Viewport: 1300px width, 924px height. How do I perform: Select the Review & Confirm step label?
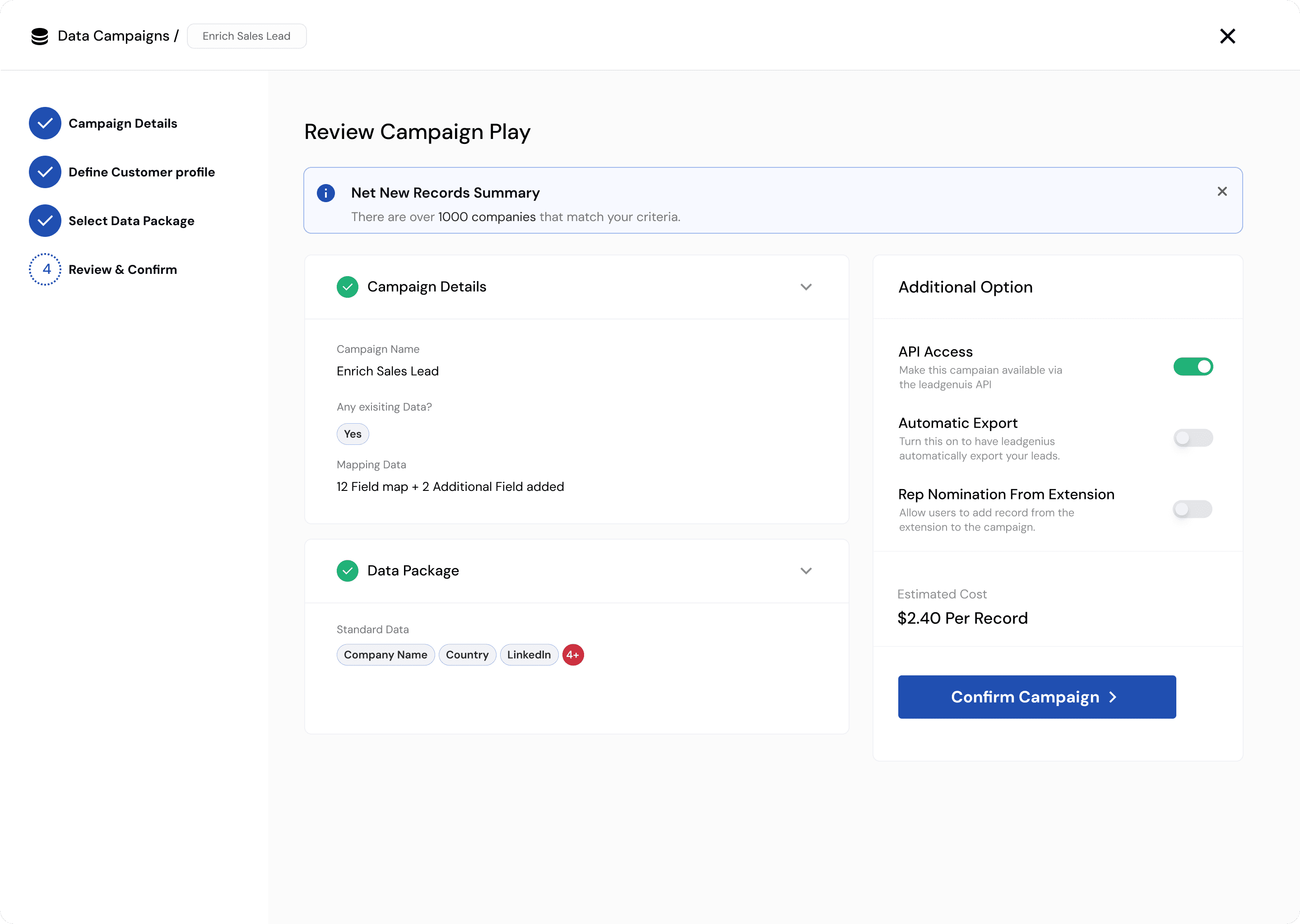(123, 269)
